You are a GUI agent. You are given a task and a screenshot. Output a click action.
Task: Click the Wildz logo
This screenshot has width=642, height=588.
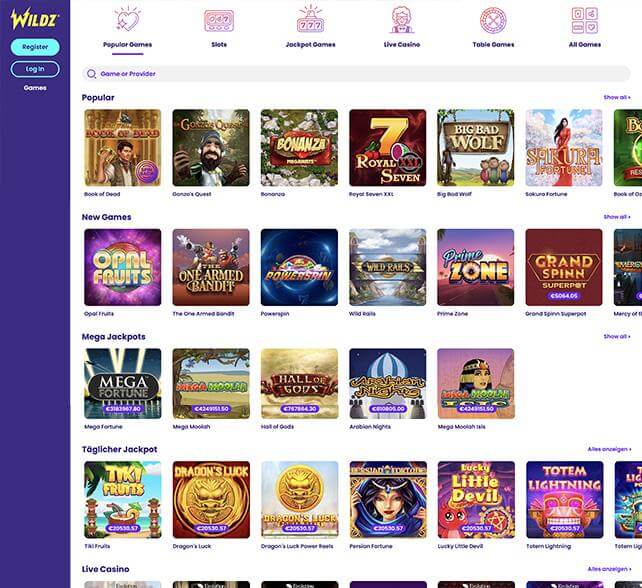coord(35,19)
